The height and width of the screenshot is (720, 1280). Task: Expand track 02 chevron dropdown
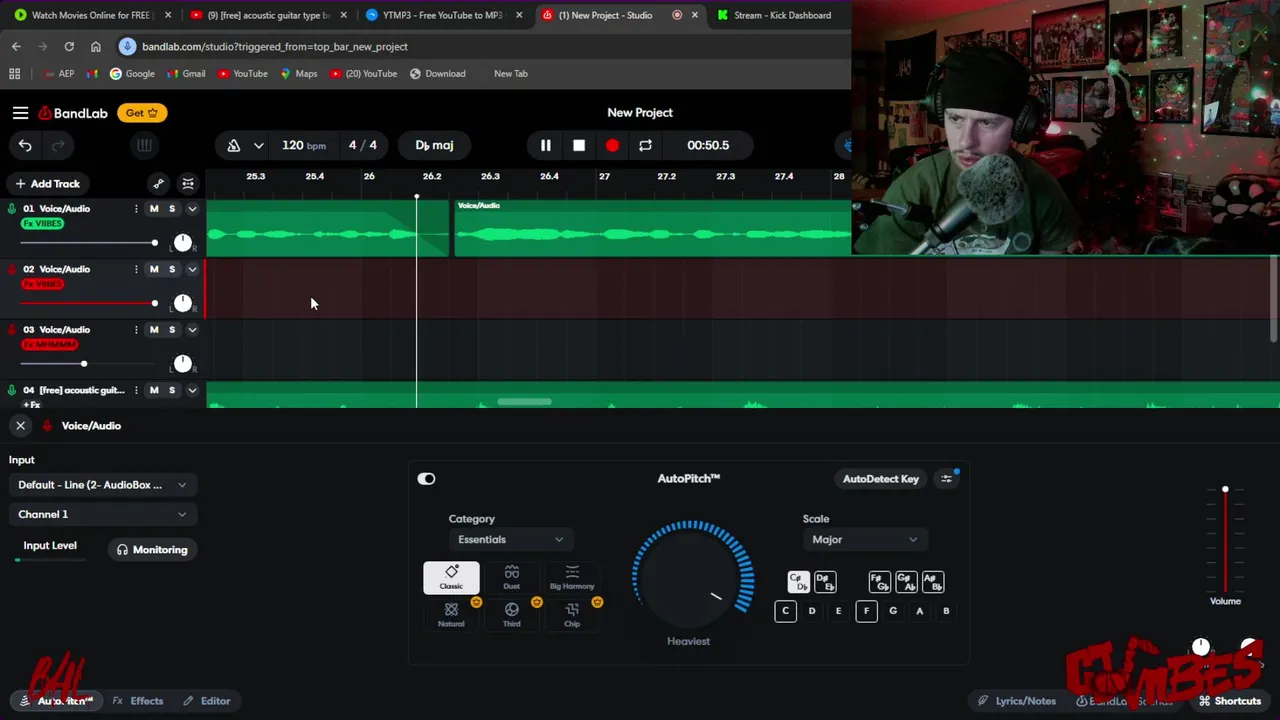(x=192, y=269)
